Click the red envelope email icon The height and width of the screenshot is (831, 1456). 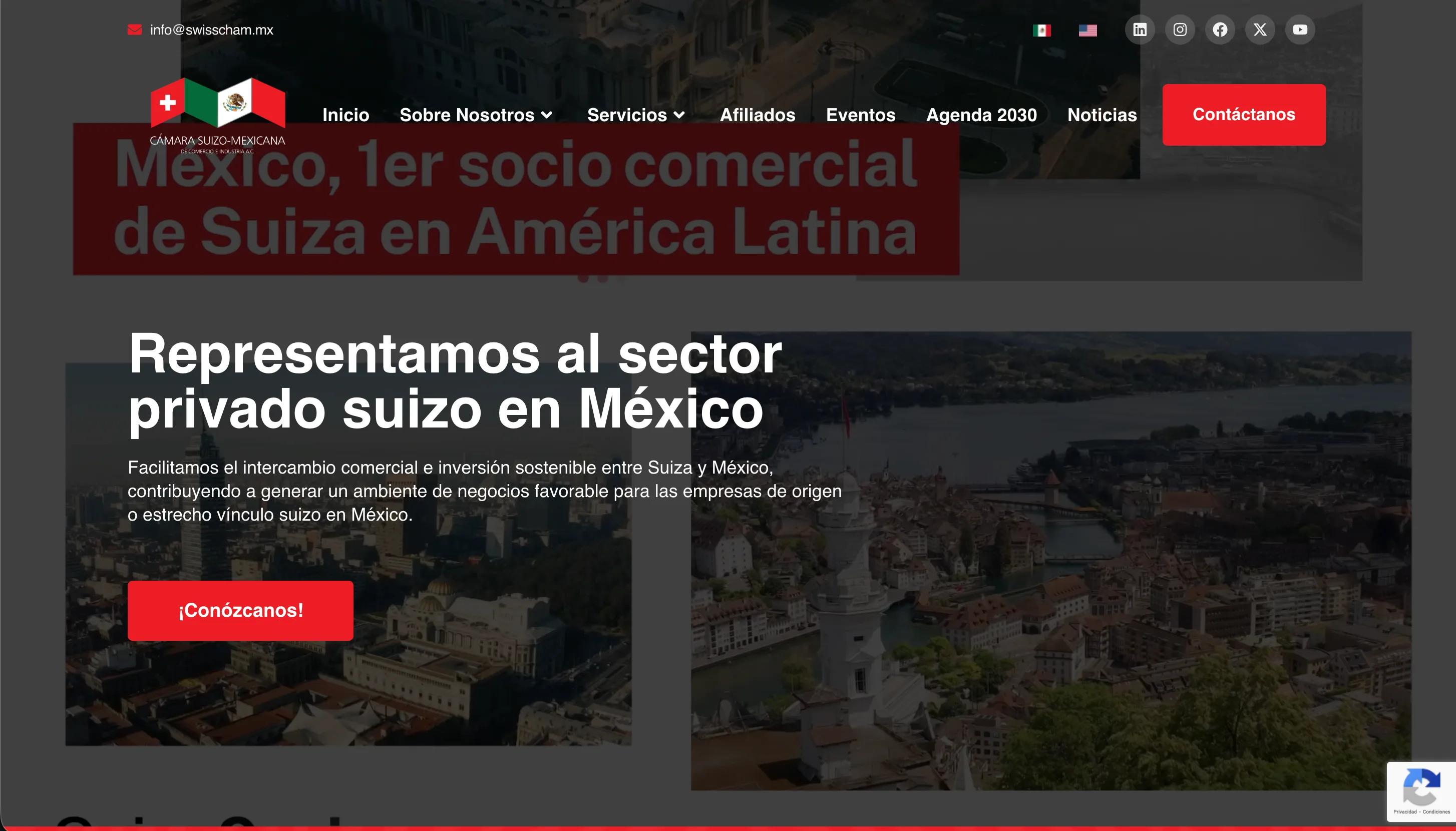coord(135,30)
